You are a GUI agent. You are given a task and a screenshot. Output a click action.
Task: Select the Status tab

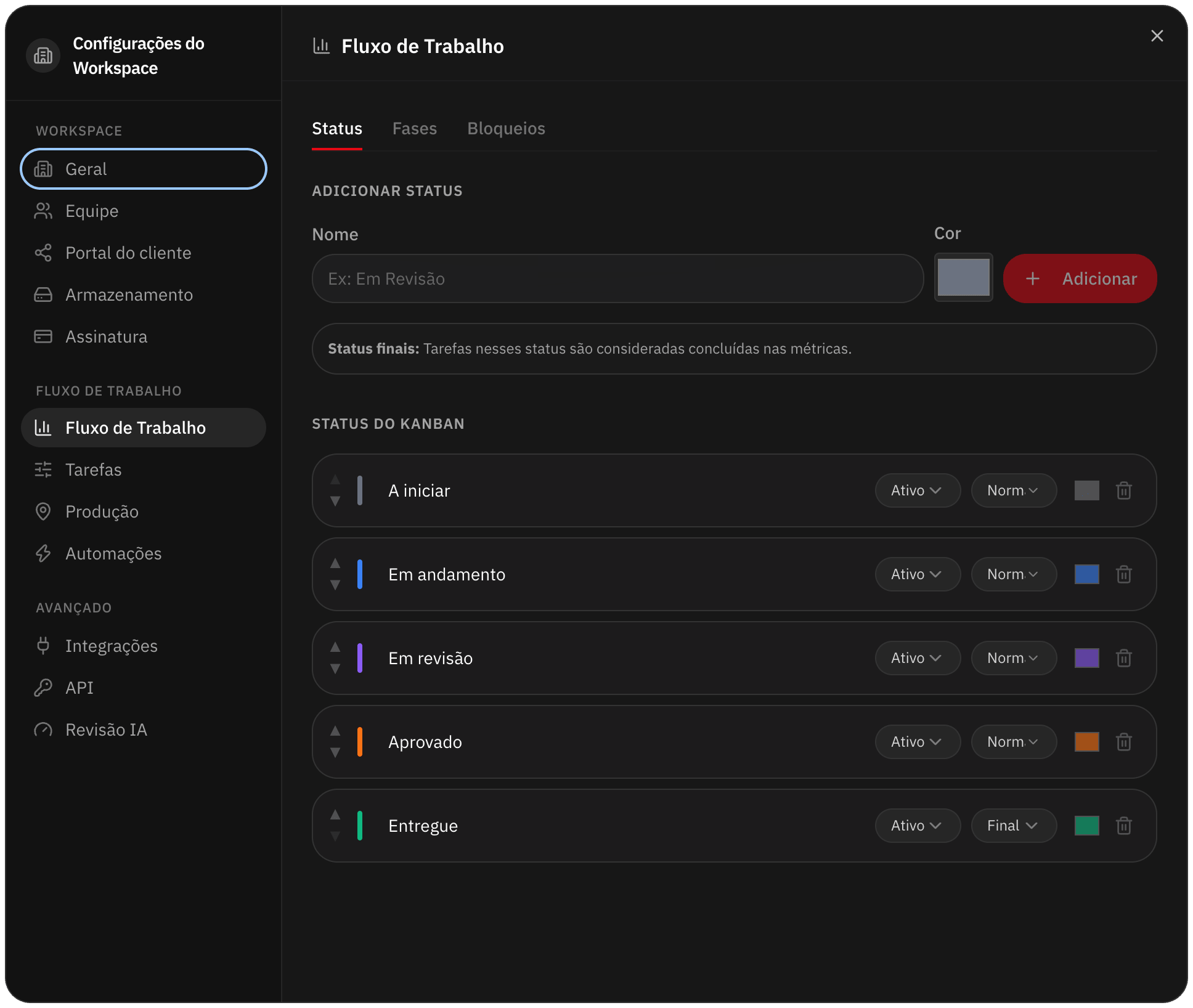click(337, 128)
